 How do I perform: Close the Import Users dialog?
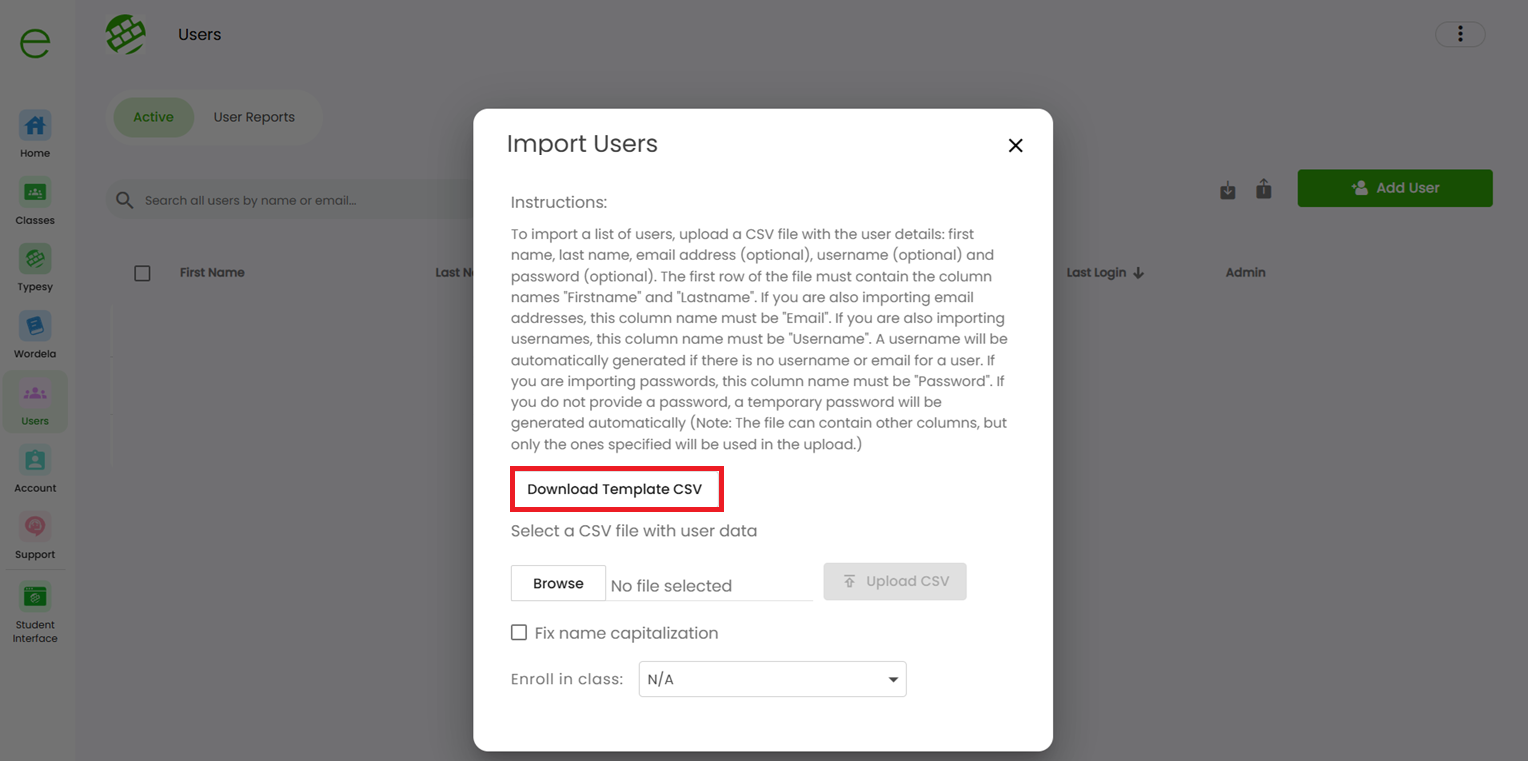(x=1015, y=145)
